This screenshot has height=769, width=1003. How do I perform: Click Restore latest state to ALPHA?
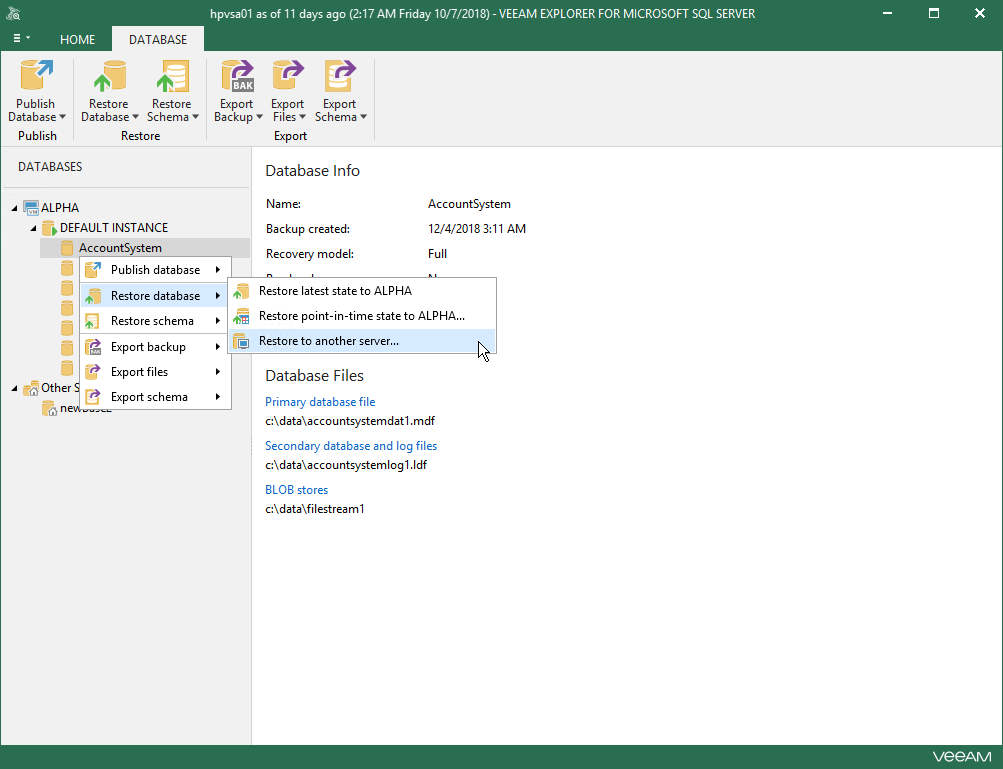[362, 291]
